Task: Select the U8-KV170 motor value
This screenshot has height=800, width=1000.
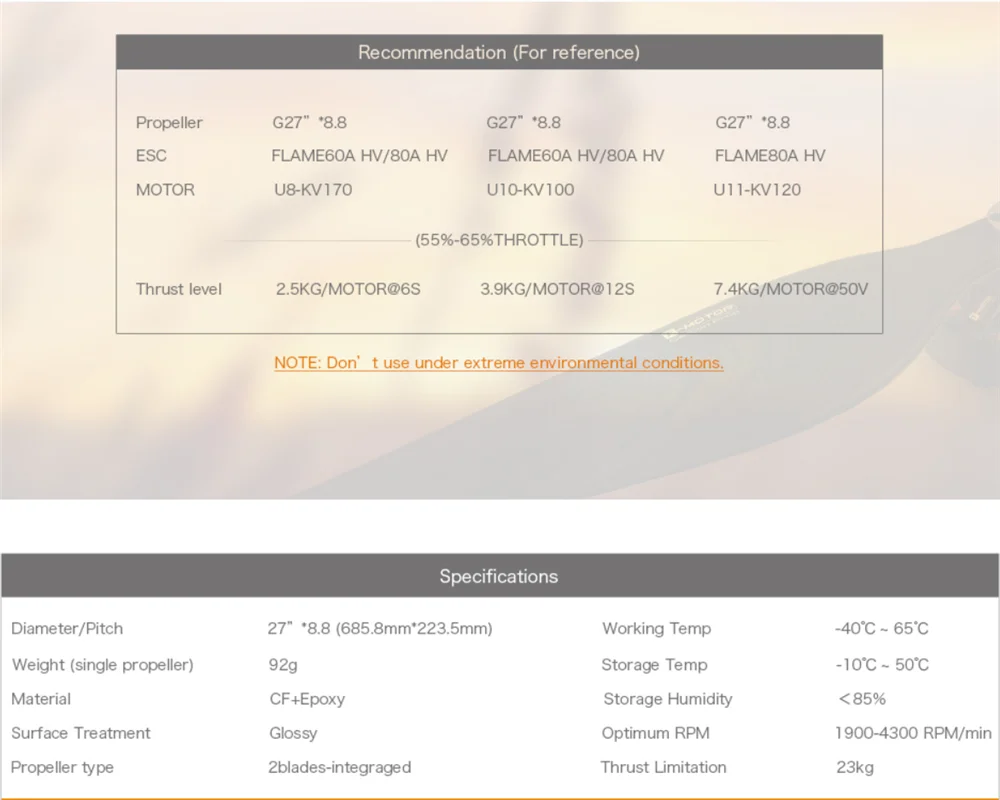Action: [x=313, y=189]
